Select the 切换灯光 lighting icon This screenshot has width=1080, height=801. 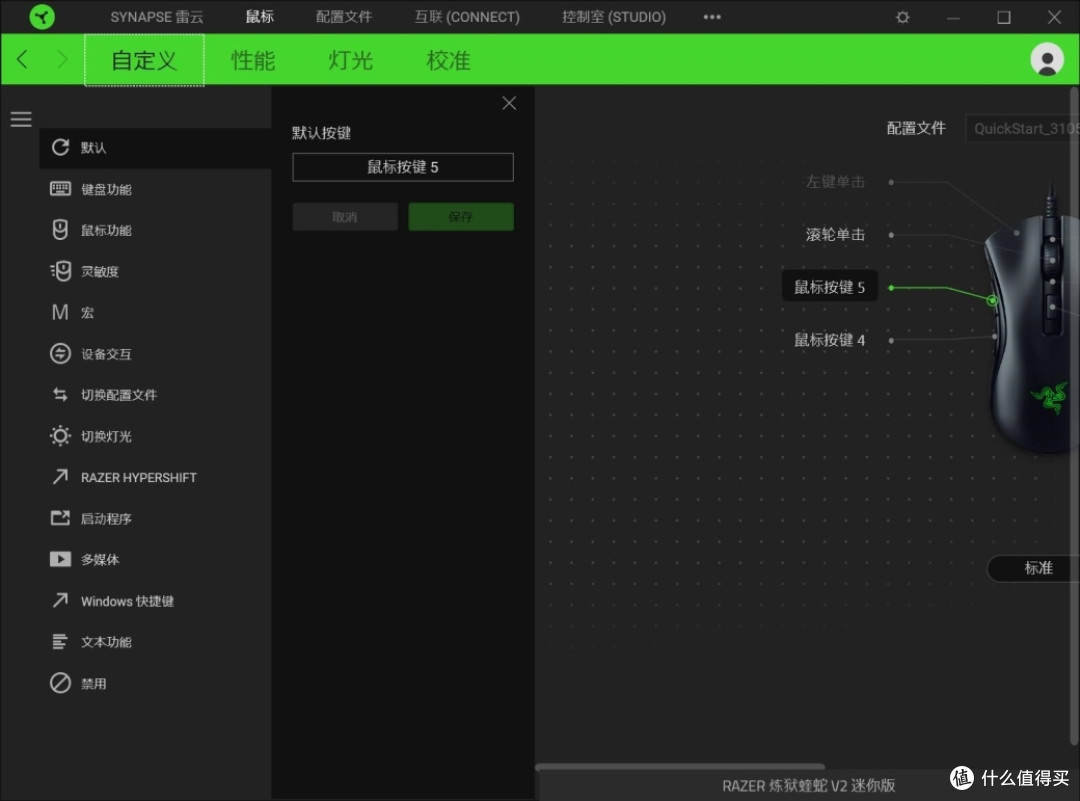click(61, 436)
